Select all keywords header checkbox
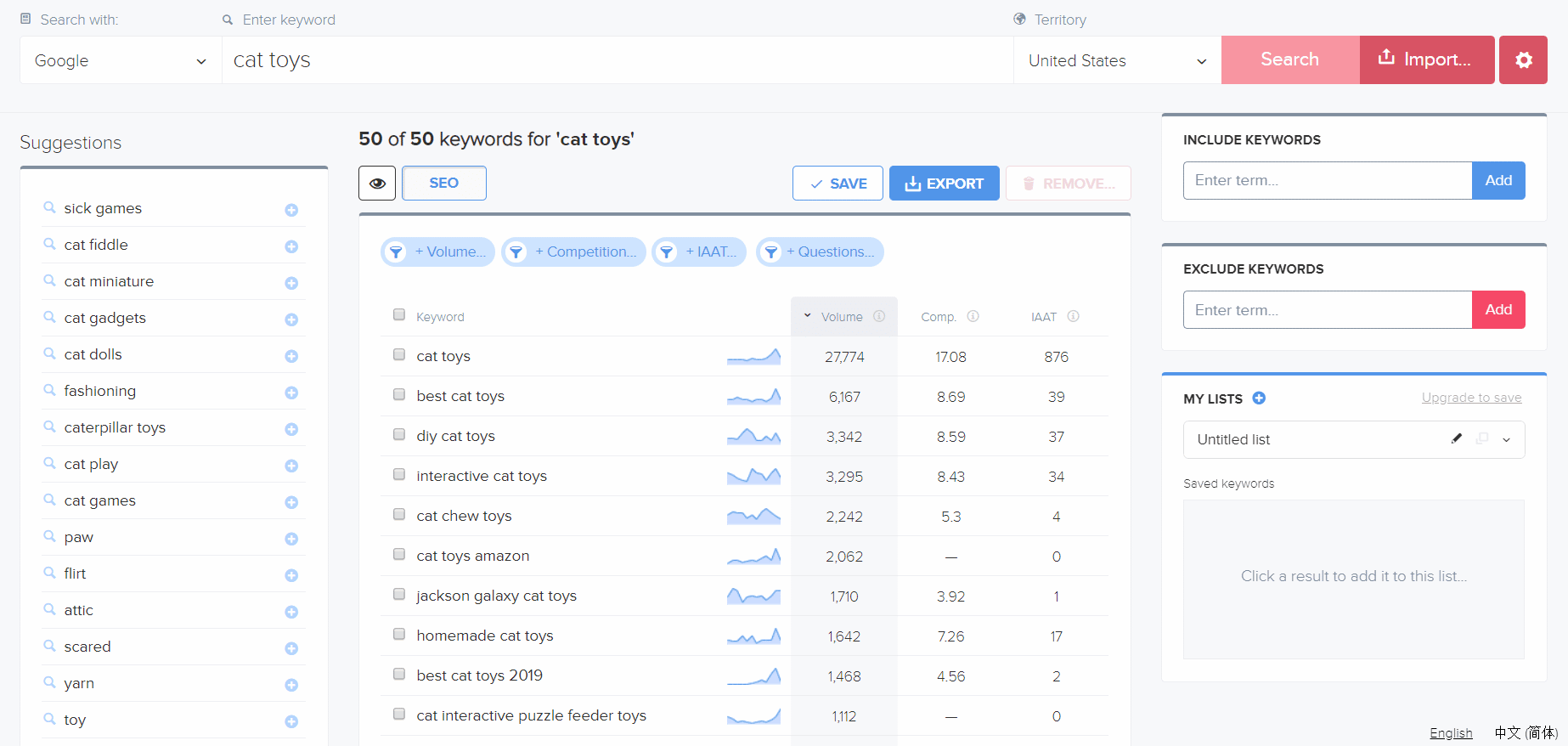Viewport: 1568px width, 746px height. pyautogui.click(x=399, y=314)
